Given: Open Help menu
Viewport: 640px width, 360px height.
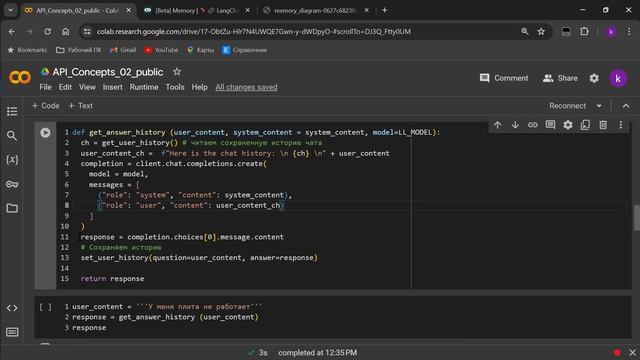Looking at the screenshot, I should pos(200,87).
